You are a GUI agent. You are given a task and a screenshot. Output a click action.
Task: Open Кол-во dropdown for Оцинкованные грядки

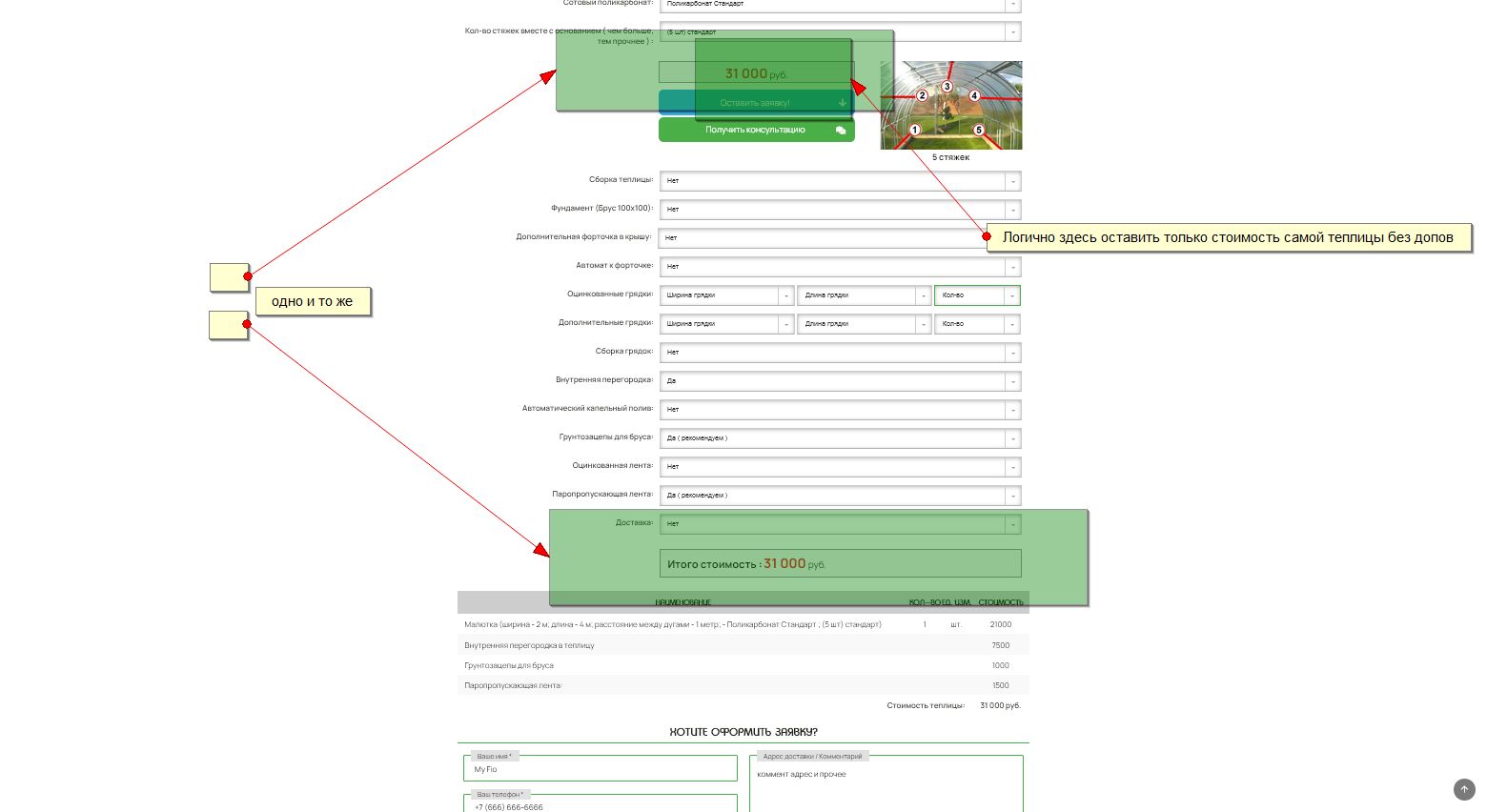(977, 295)
